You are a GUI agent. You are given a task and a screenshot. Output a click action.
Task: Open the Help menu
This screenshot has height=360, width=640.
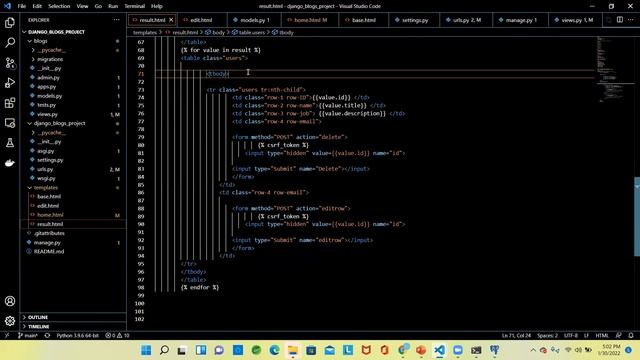click(157, 6)
